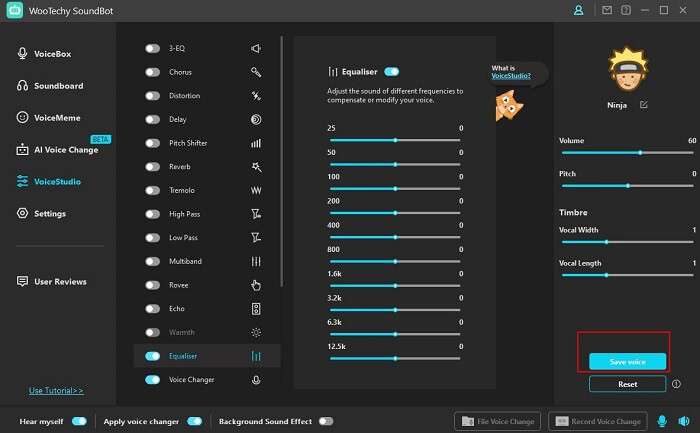Adjust the Vocal Length slider
The width and height of the screenshot is (700, 433).
pos(627,275)
